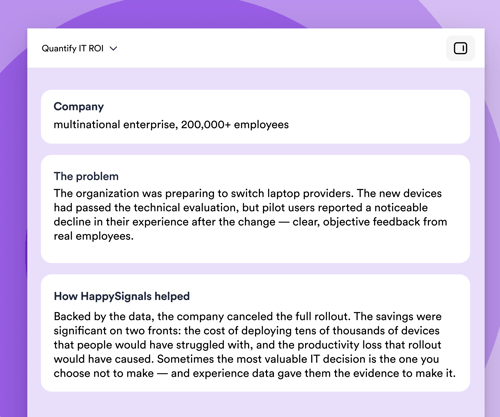Click the line ending 'objective feedback from'
The image size is (500, 417).
250,222
